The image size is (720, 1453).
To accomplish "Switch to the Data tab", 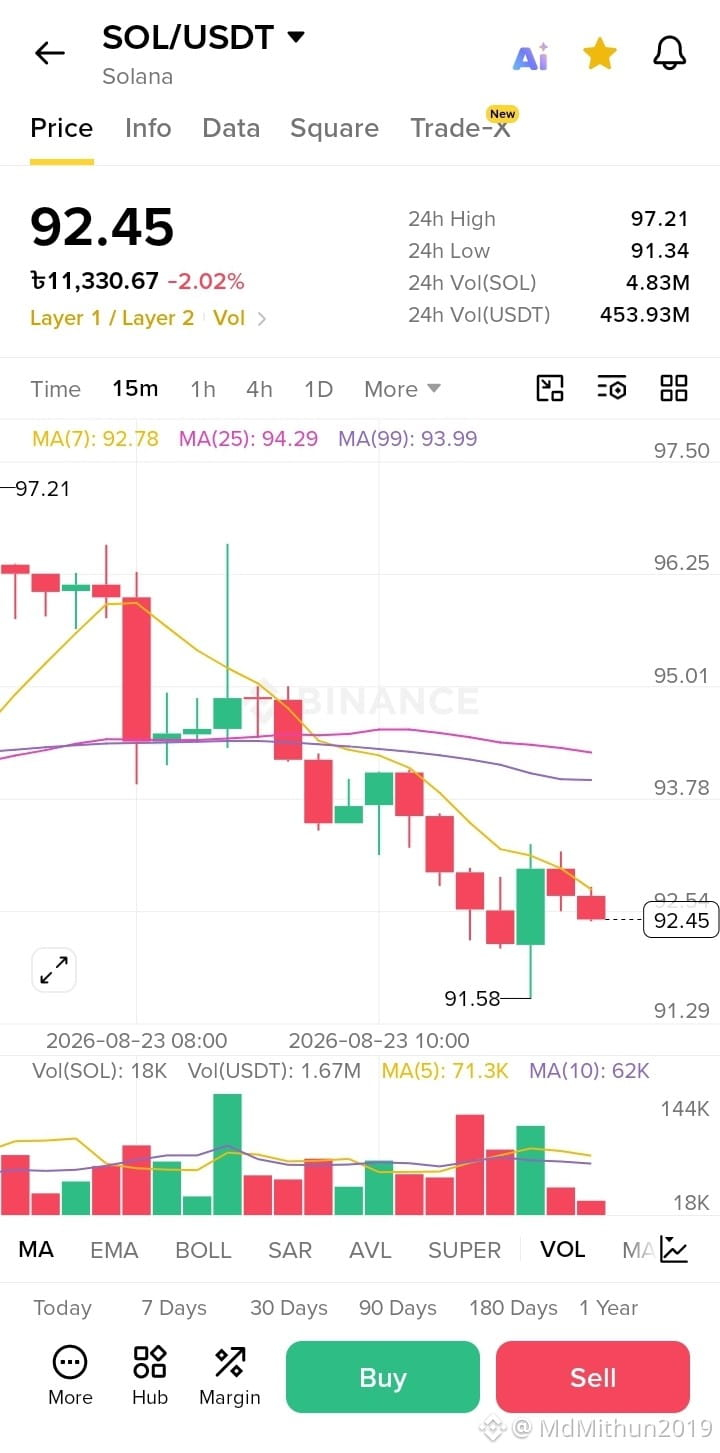I will [x=231, y=128].
